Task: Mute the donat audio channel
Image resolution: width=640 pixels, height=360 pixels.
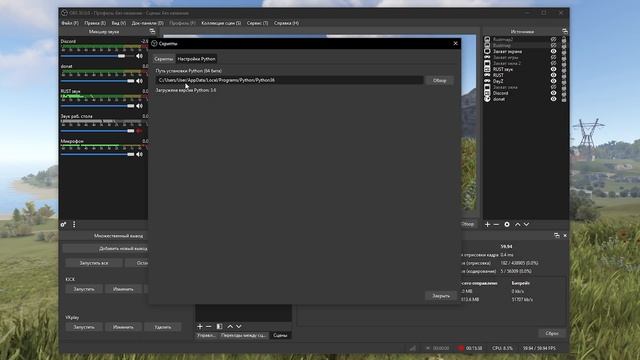Action: coord(139,81)
